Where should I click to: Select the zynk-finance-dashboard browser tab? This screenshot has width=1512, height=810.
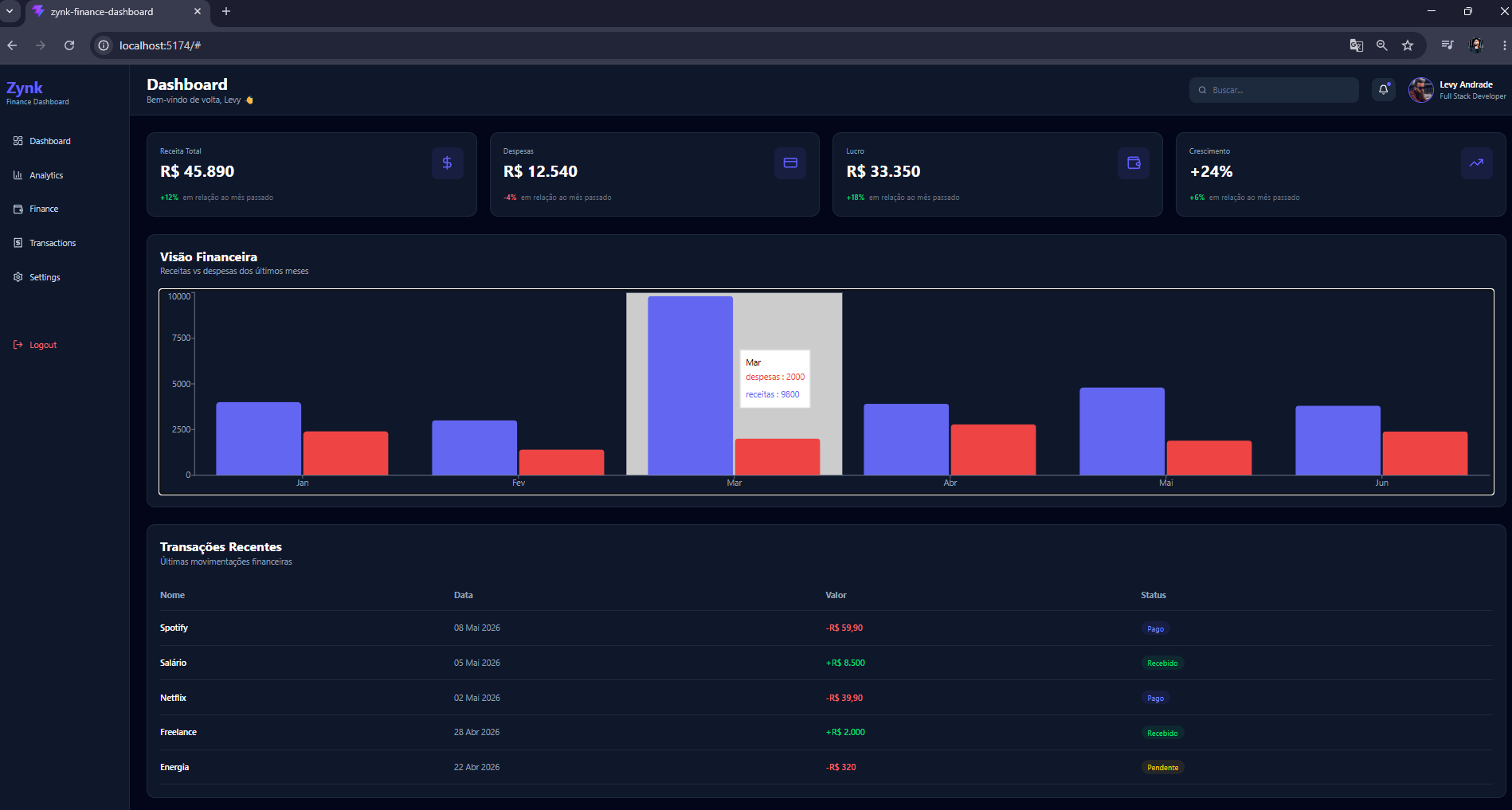[118, 12]
